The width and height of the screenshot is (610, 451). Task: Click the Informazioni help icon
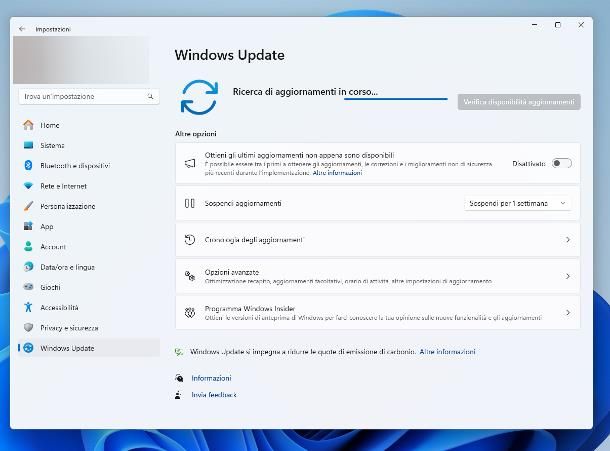pos(179,378)
